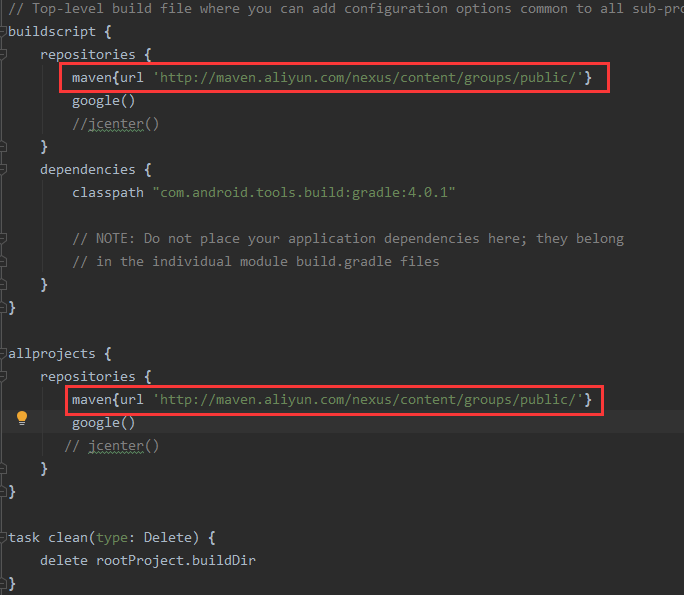Click the 'individual module build.gradle files' comment line
The width and height of the screenshot is (684, 595).
256,262
